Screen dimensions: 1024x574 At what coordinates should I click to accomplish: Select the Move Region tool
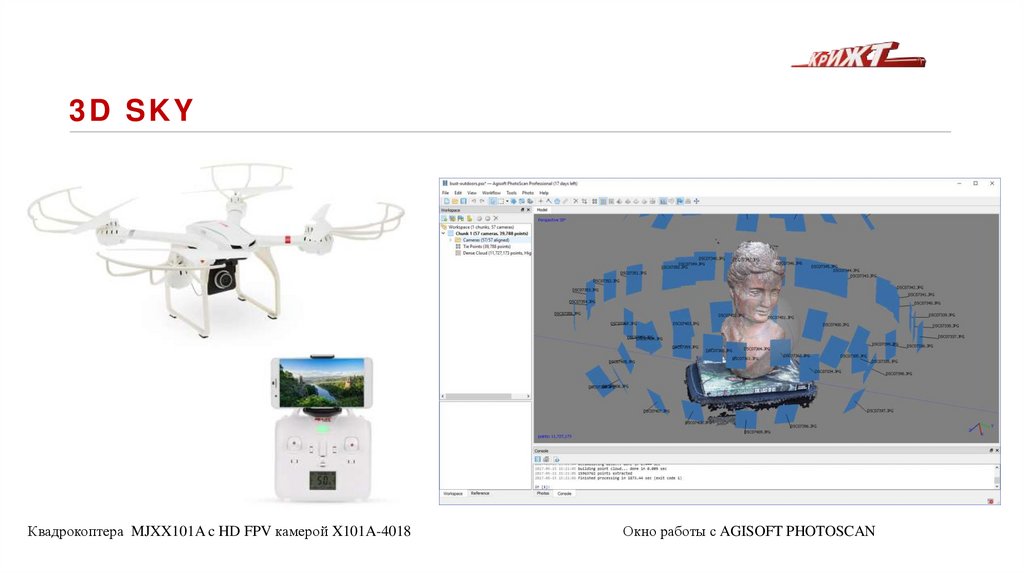513,201
